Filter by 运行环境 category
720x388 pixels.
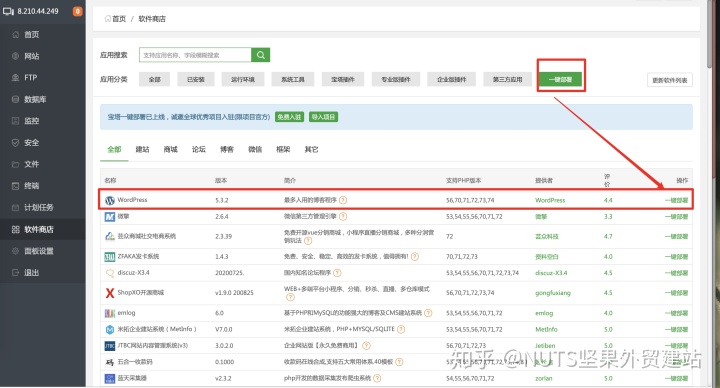pyautogui.click(x=243, y=79)
